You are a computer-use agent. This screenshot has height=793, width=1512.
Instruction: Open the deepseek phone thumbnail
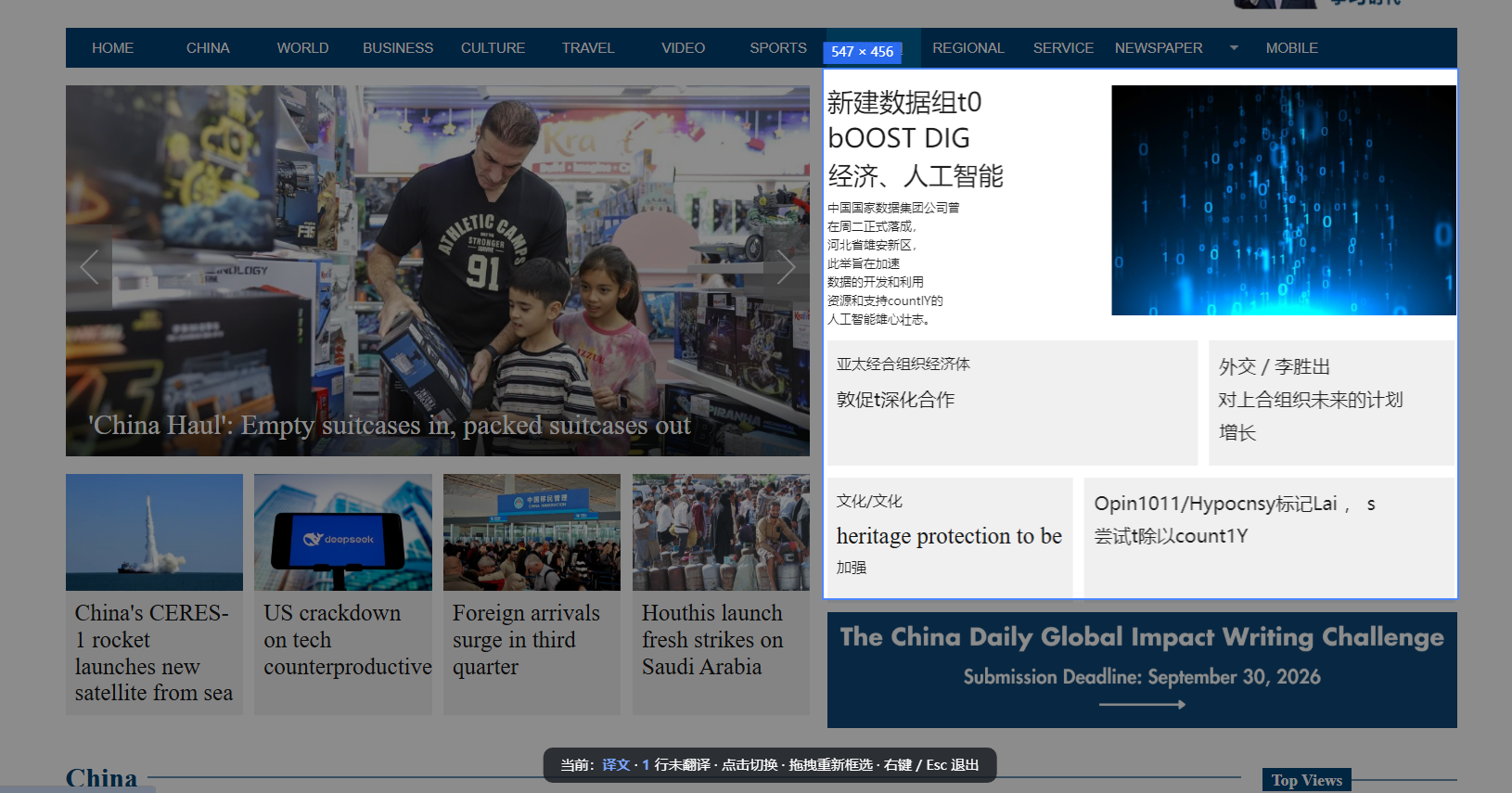pos(343,532)
